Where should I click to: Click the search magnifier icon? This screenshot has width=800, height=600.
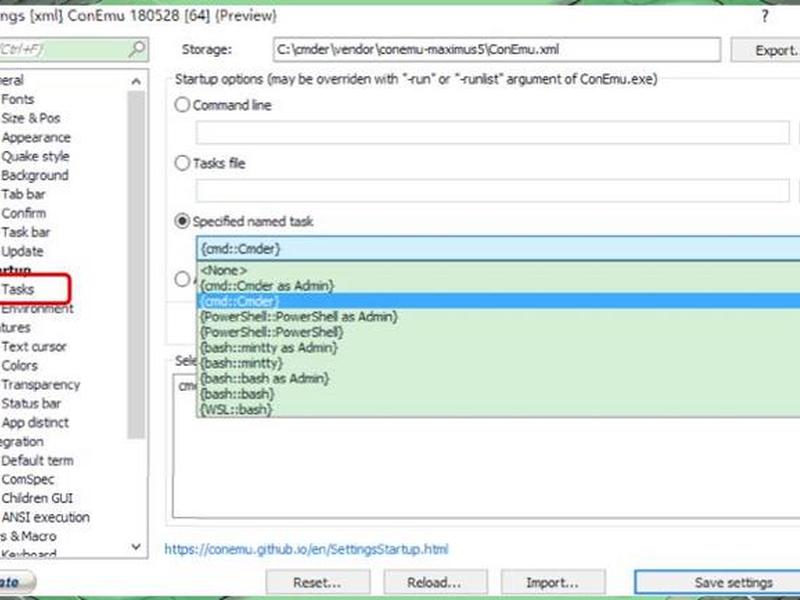click(137, 49)
